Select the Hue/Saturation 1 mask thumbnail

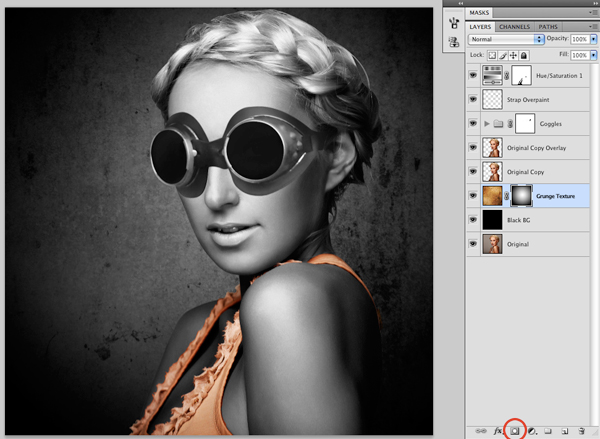(x=522, y=75)
